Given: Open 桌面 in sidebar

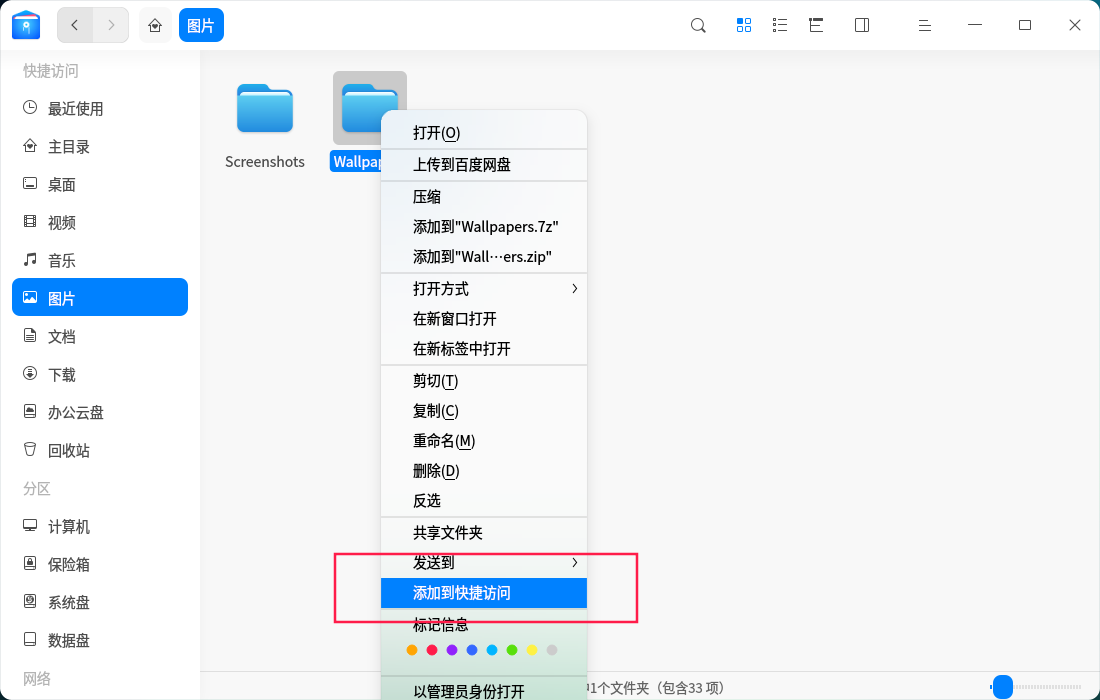Looking at the screenshot, I should click(100, 184).
